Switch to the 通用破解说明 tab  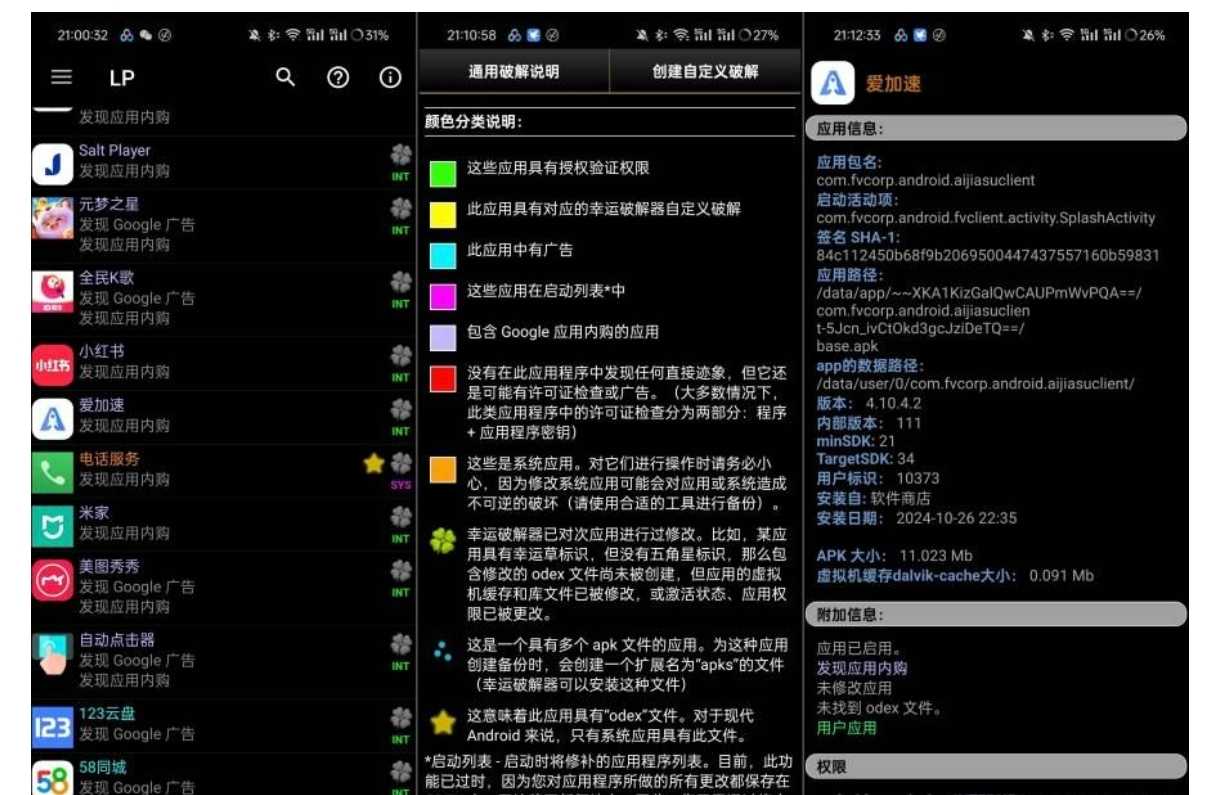point(514,72)
